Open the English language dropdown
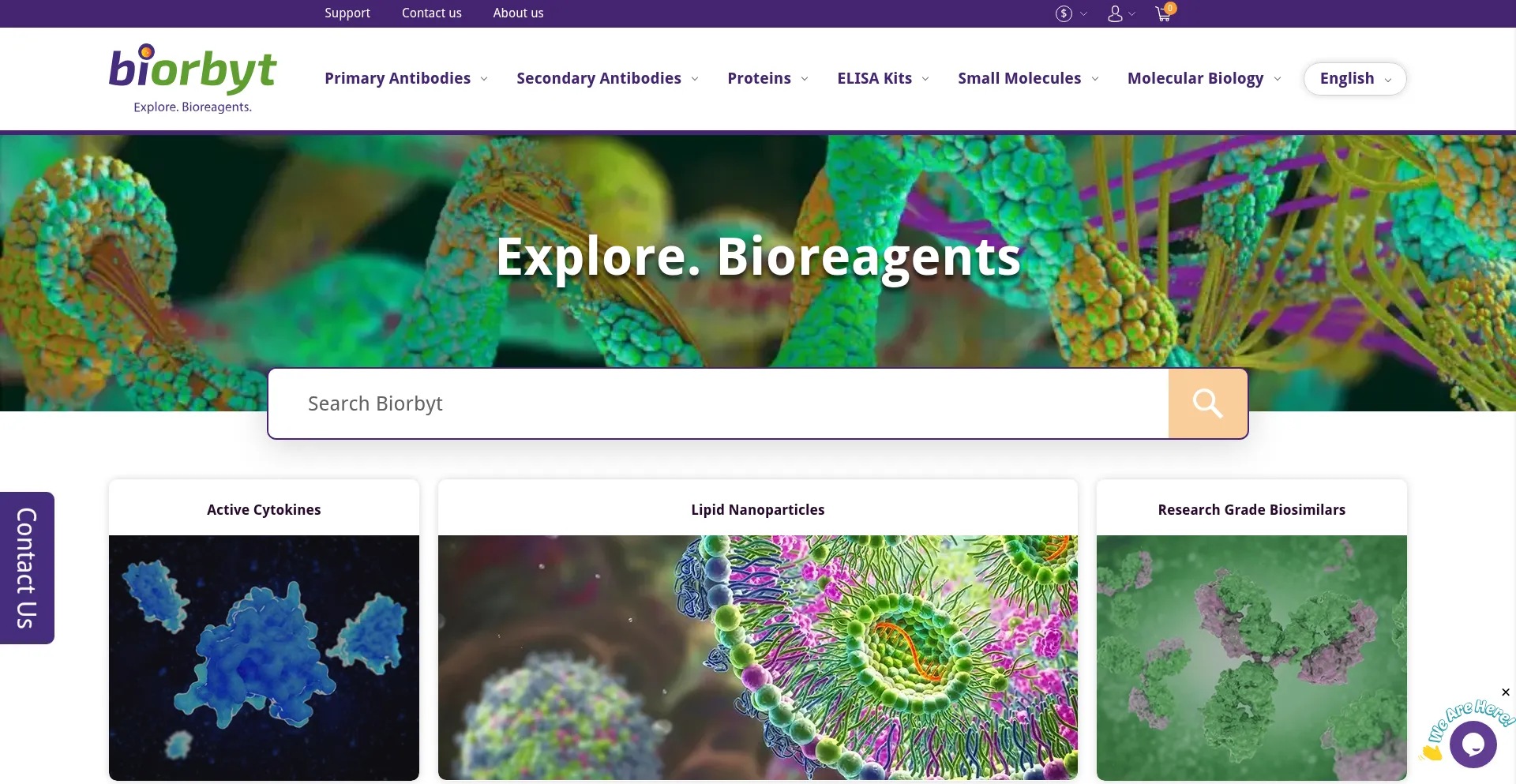Viewport: 1516px width, 784px height. [x=1355, y=79]
